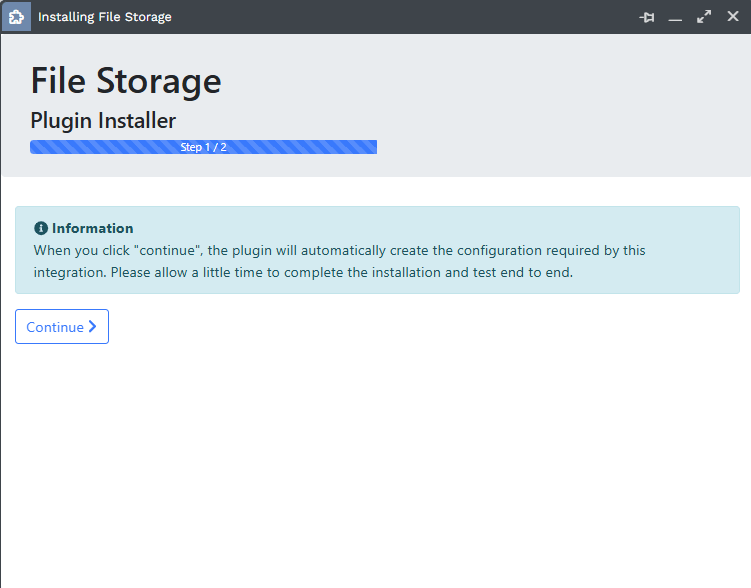This screenshot has width=751, height=588.
Task: Click the "Plugin Installer" subheading
Action: coord(103,121)
